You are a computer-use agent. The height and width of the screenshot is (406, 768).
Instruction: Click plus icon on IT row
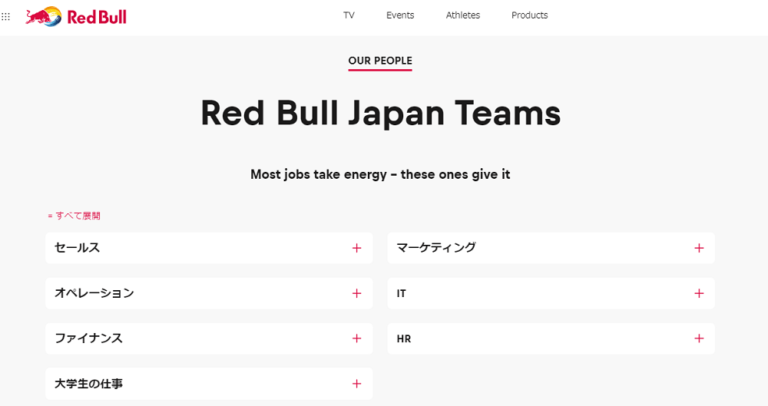click(x=698, y=293)
